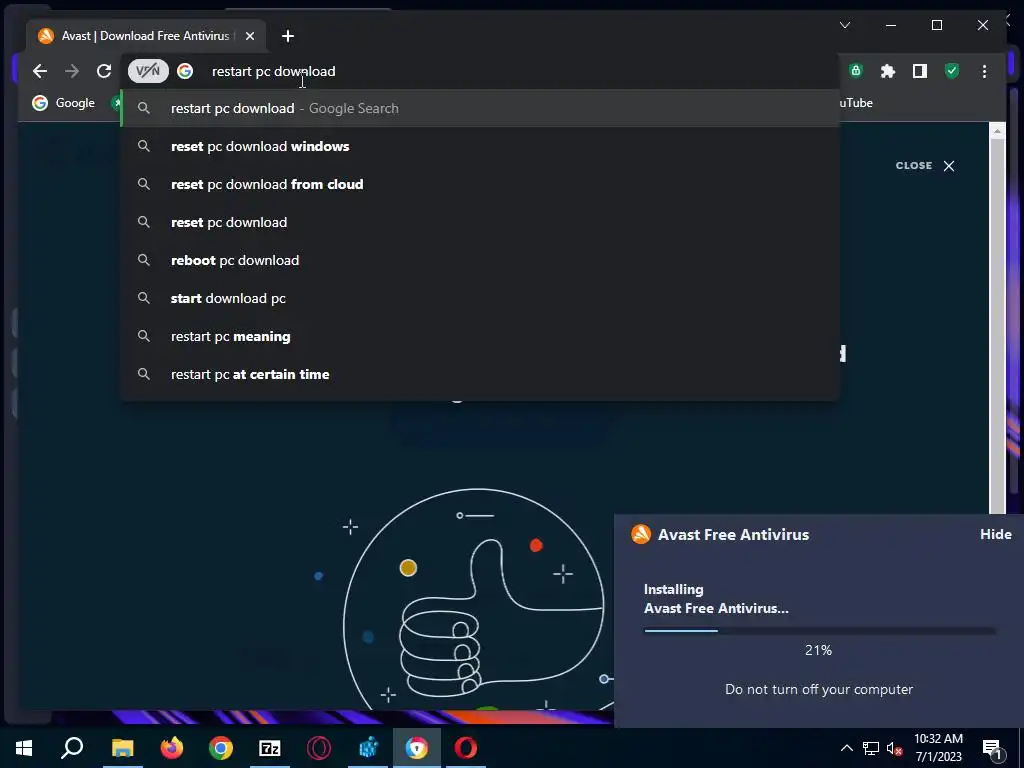Click the Avast logo in the installer popup
The image size is (1024, 768).
point(641,534)
